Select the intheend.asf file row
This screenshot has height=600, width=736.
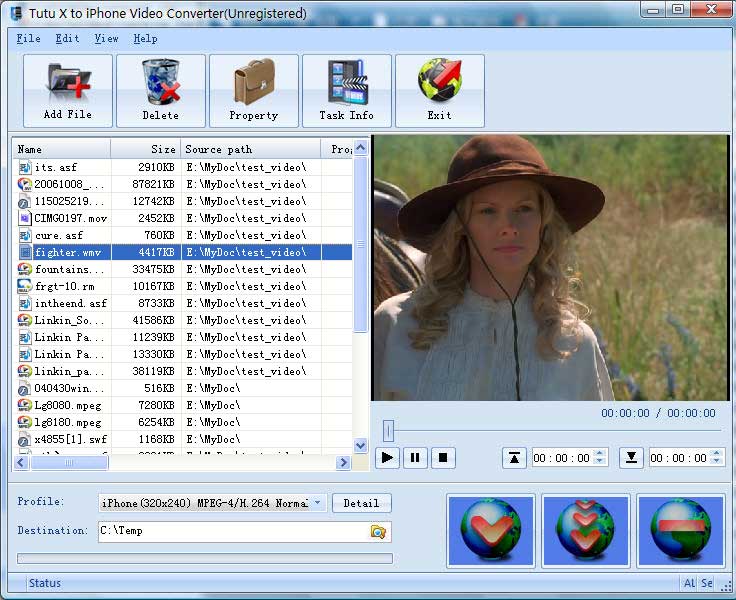(183, 303)
